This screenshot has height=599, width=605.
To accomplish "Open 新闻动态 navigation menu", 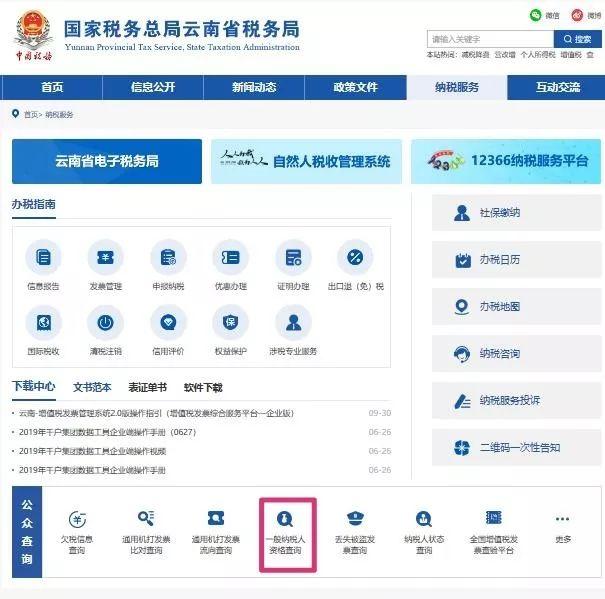I will click(254, 87).
